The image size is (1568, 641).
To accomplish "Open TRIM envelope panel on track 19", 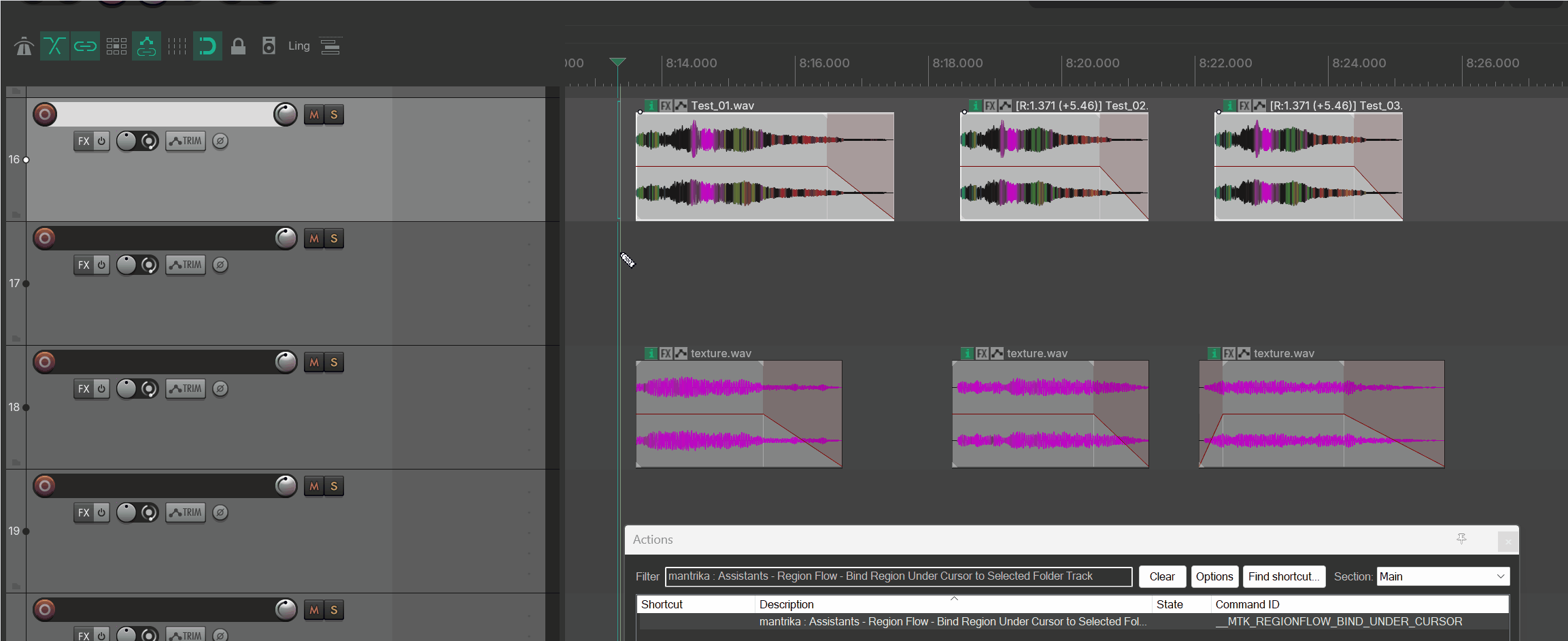I will click(186, 513).
